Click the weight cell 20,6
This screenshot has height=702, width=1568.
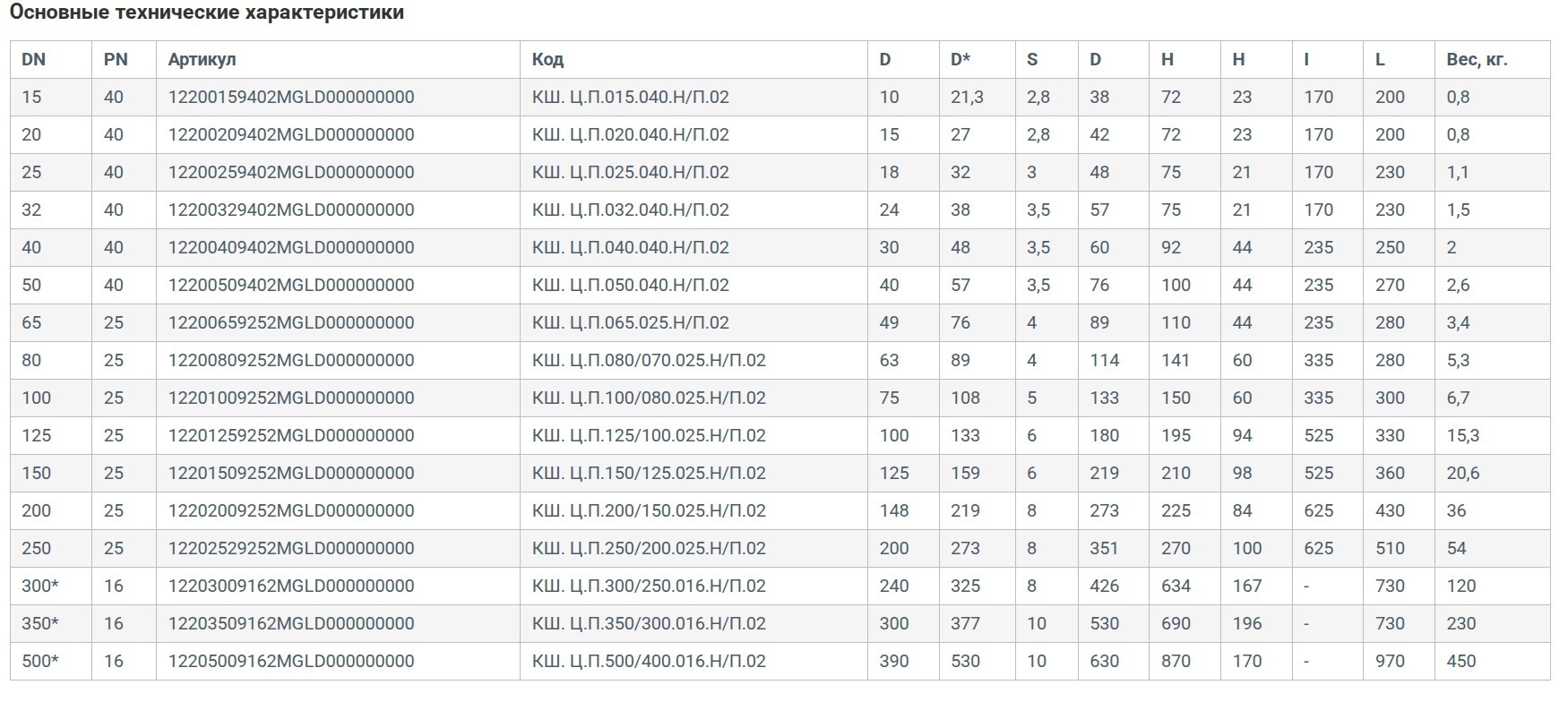[x=1462, y=473]
